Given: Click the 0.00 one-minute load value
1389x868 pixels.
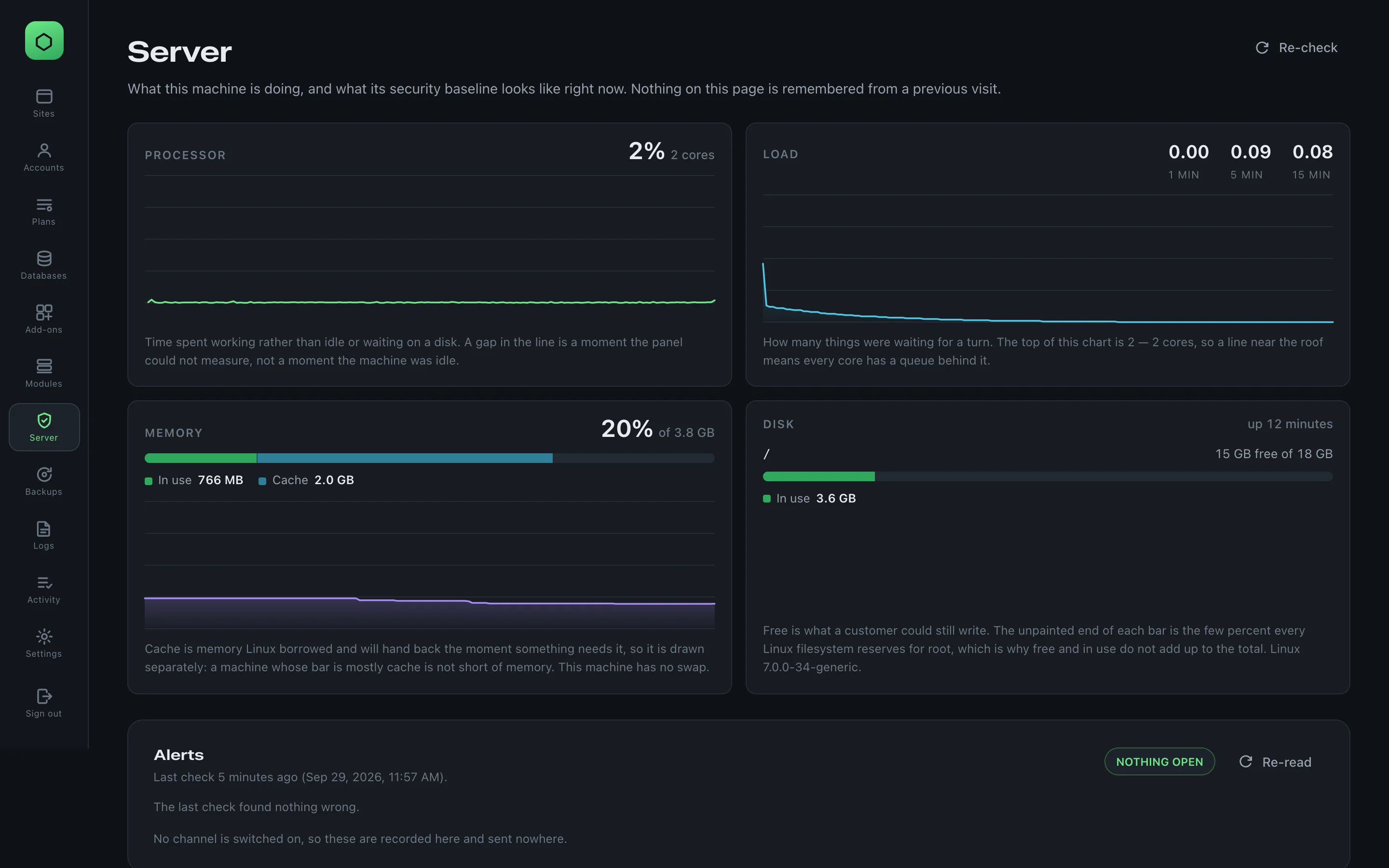Looking at the screenshot, I should click(1189, 152).
